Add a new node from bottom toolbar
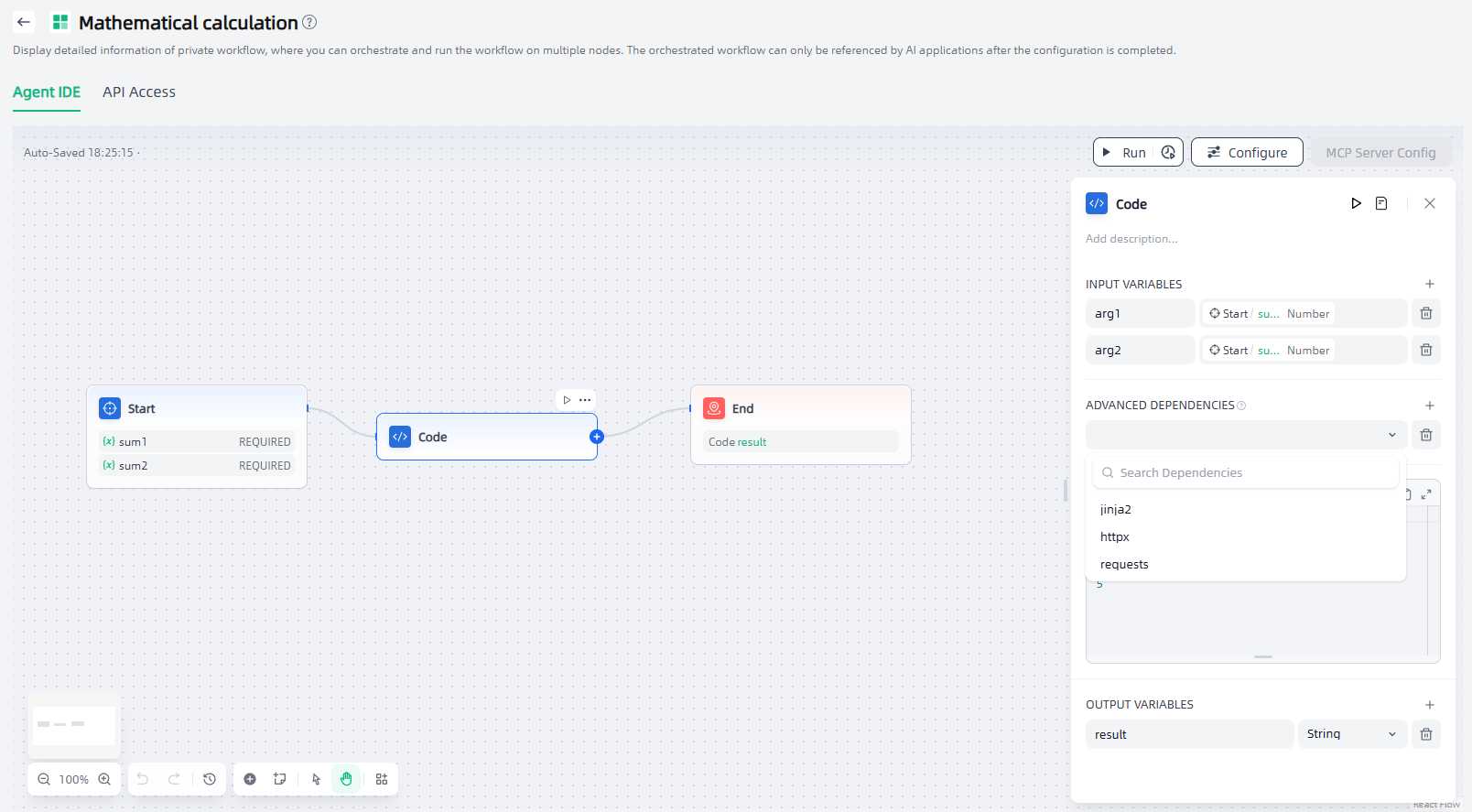Screen dimensions: 1472x812 pos(250,779)
